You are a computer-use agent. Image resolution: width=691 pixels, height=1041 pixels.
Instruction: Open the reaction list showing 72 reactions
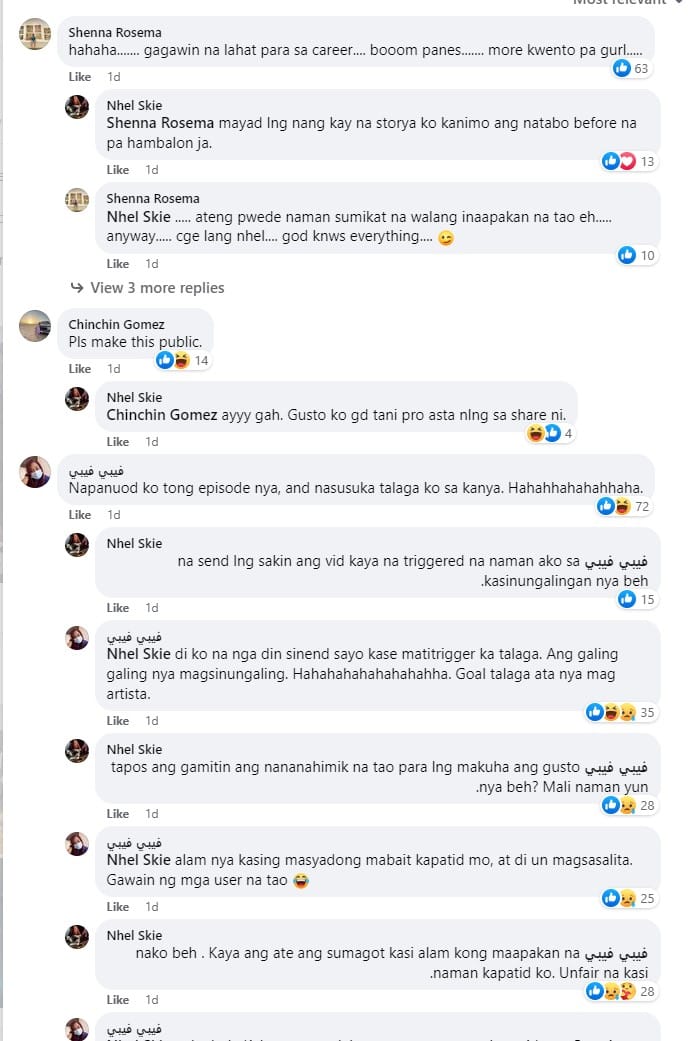pos(626,506)
